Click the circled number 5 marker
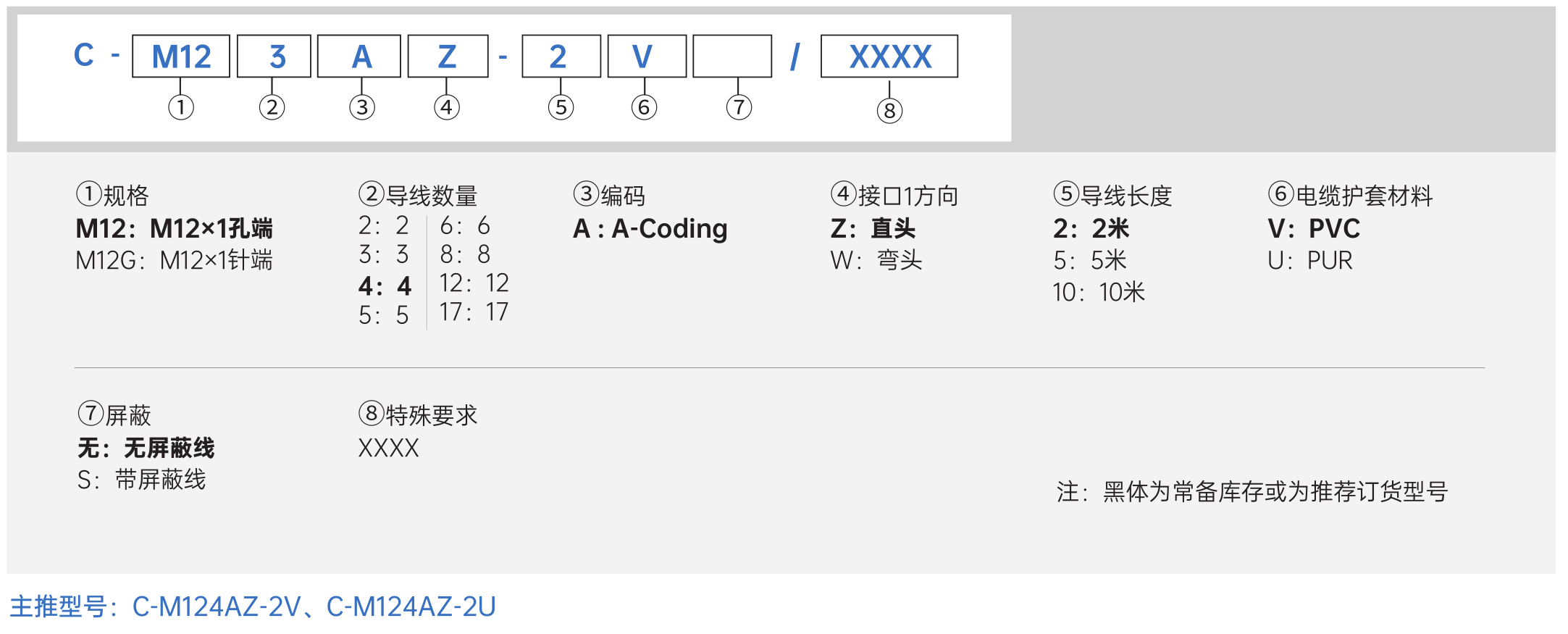This screenshot has height=634, width=1568. (x=561, y=107)
